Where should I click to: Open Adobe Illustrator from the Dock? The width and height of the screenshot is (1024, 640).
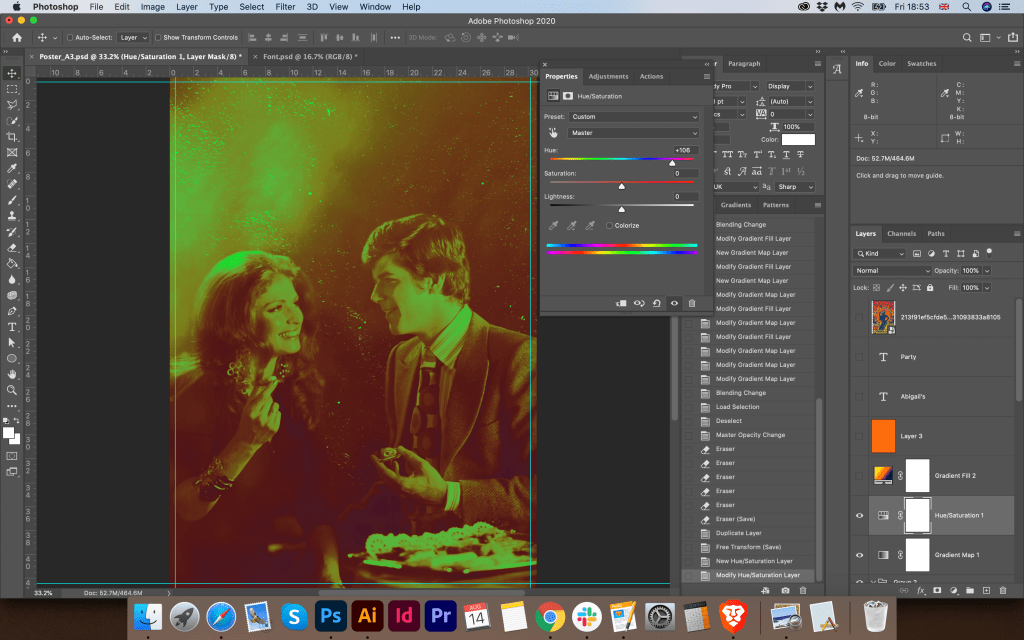tap(367, 614)
